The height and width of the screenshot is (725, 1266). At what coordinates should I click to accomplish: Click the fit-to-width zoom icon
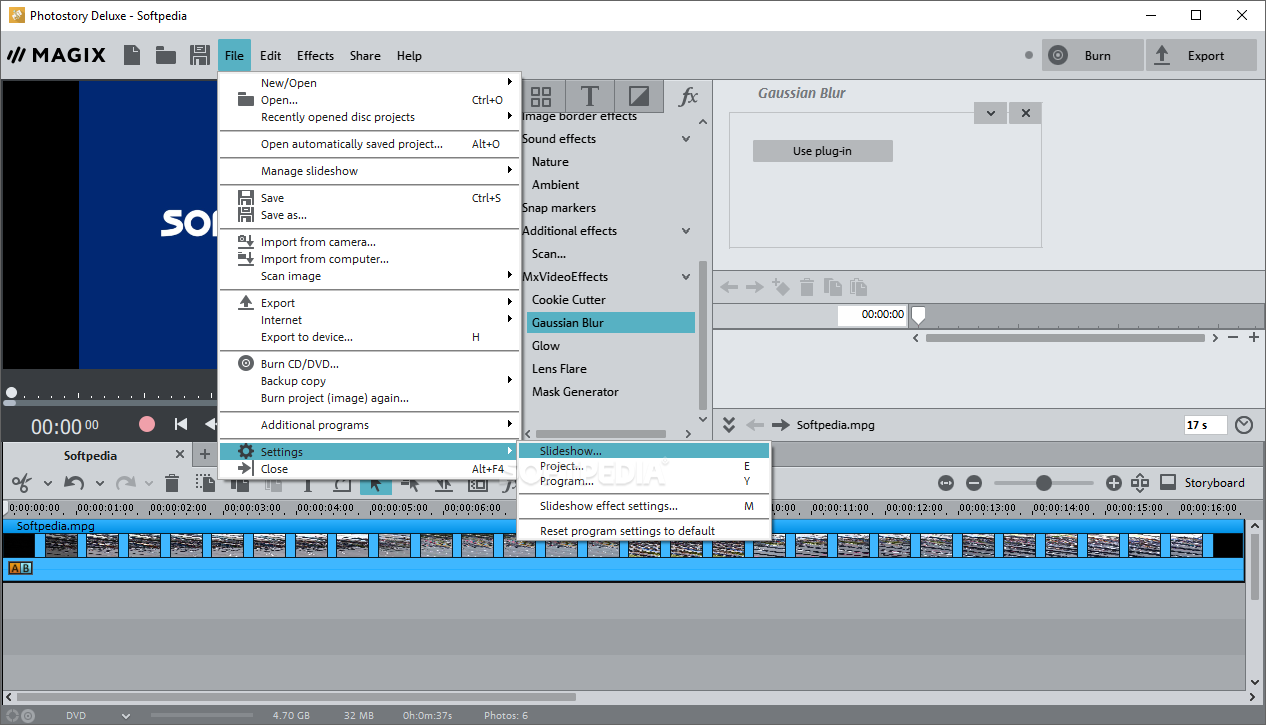click(x=946, y=483)
